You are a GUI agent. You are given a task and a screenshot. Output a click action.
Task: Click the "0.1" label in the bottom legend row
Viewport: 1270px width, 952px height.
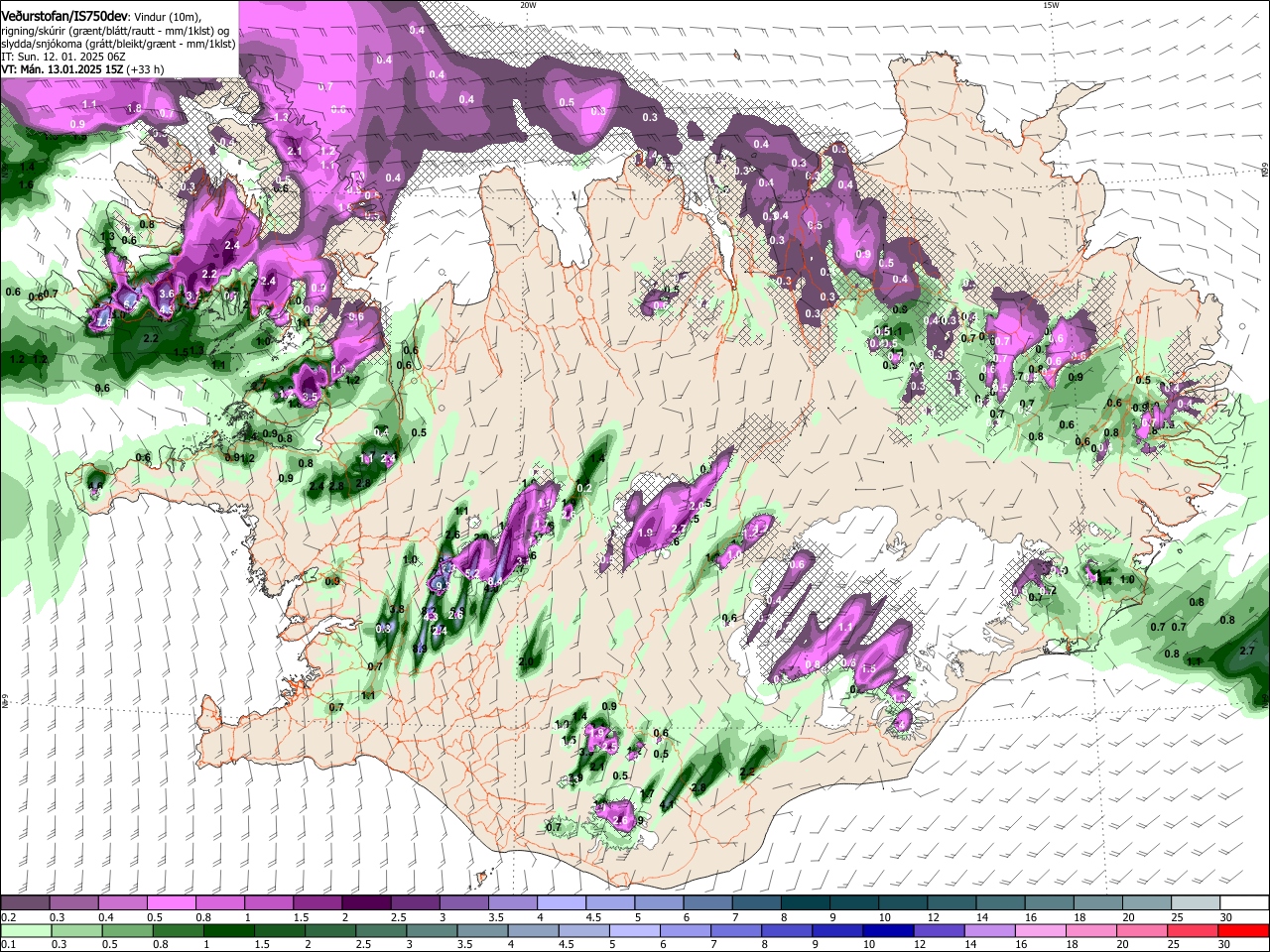click(x=8, y=945)
